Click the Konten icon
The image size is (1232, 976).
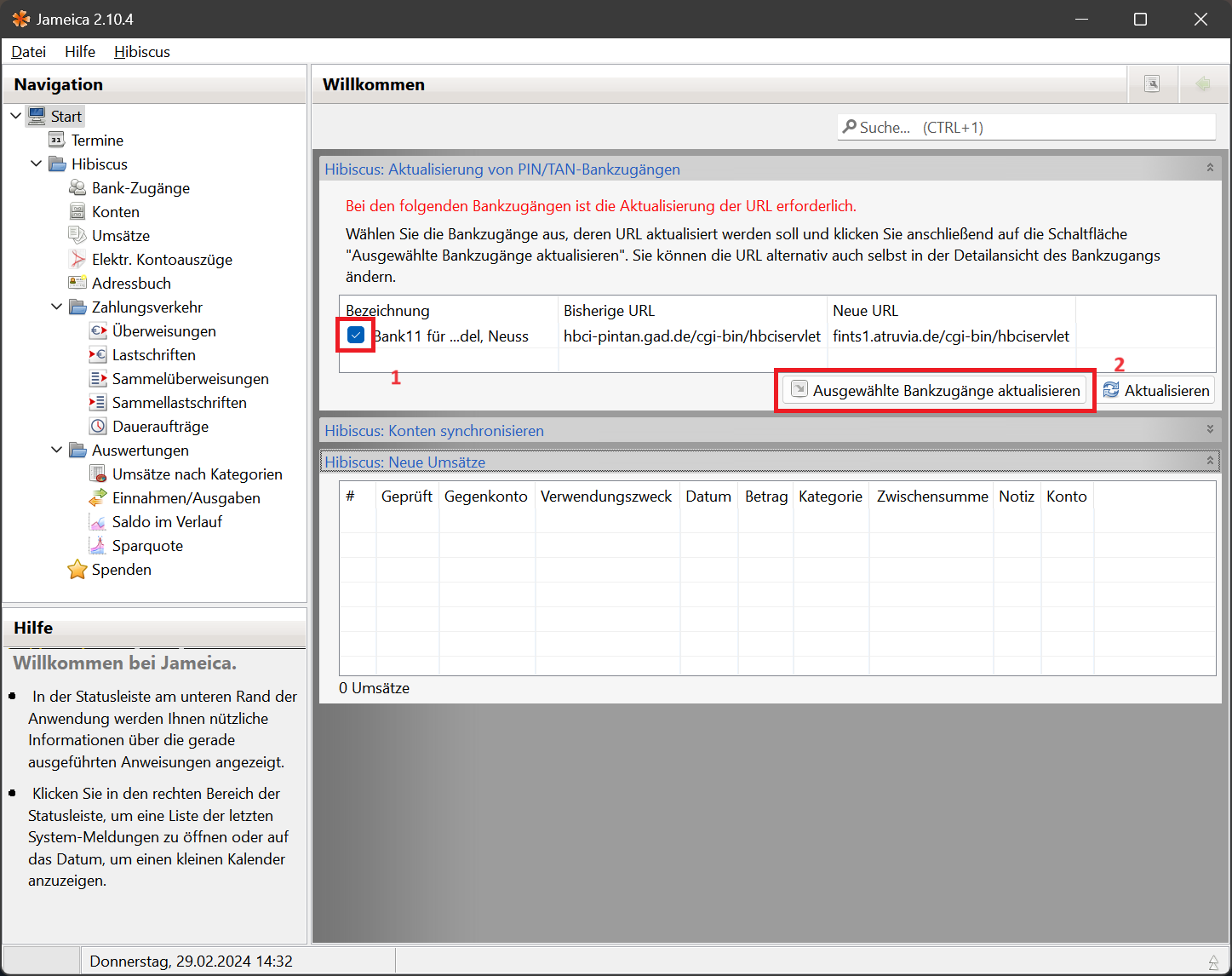[x=77, y=211]
